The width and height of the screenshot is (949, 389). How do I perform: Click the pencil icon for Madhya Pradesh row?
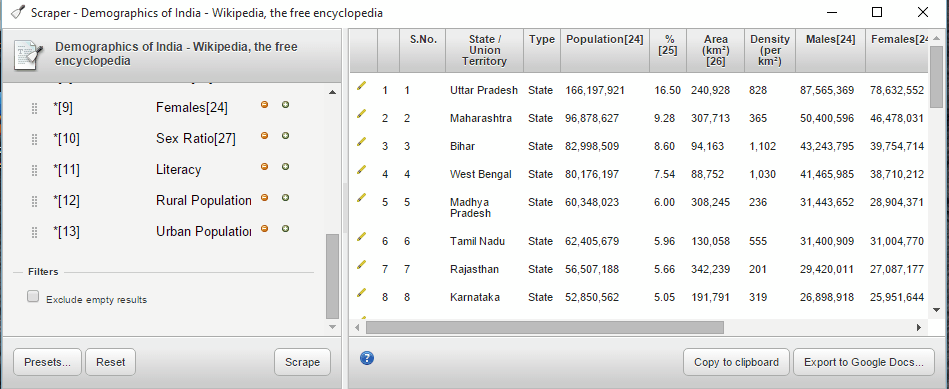click(361, 197)
